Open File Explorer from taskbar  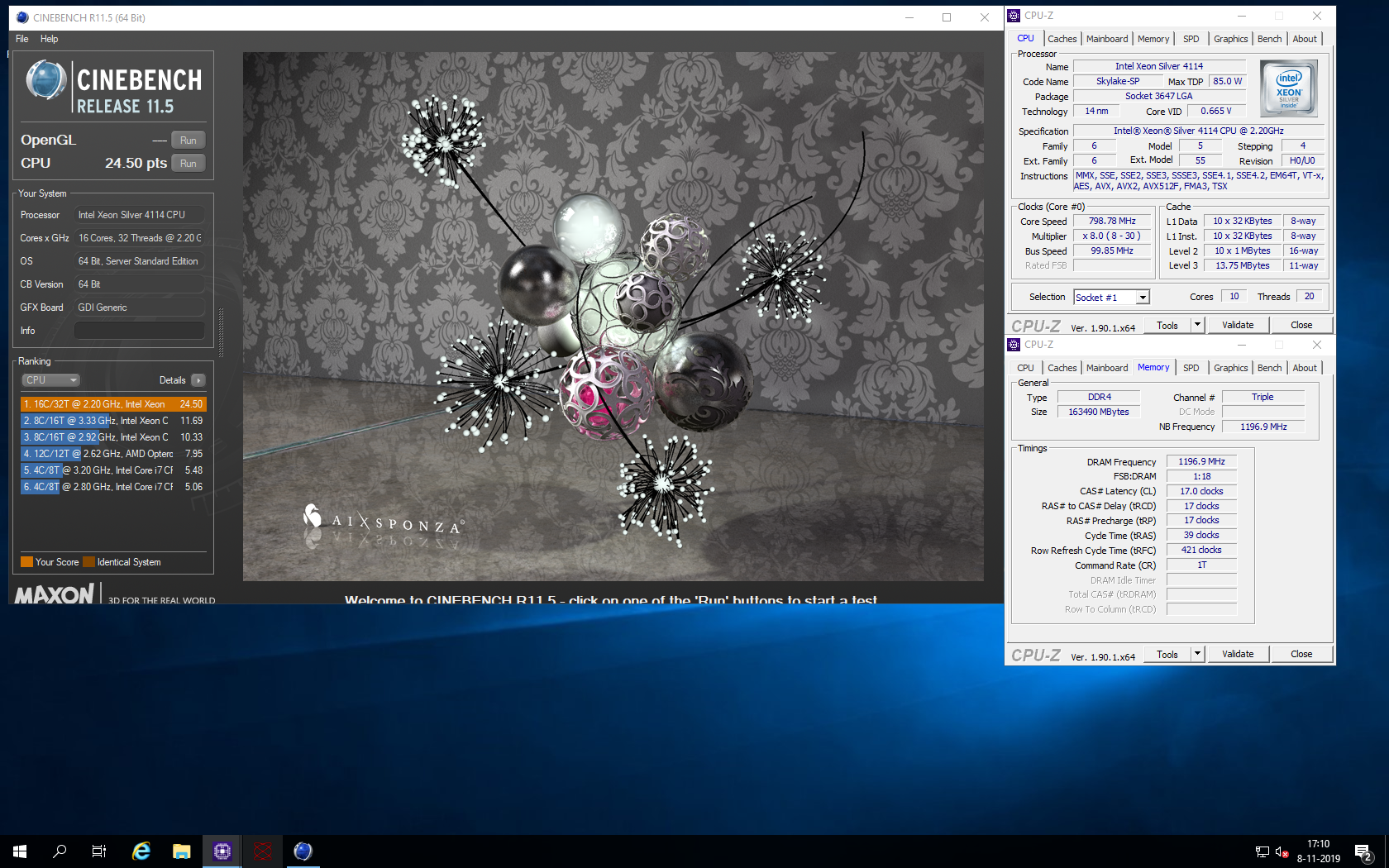(x=182, y=851)
